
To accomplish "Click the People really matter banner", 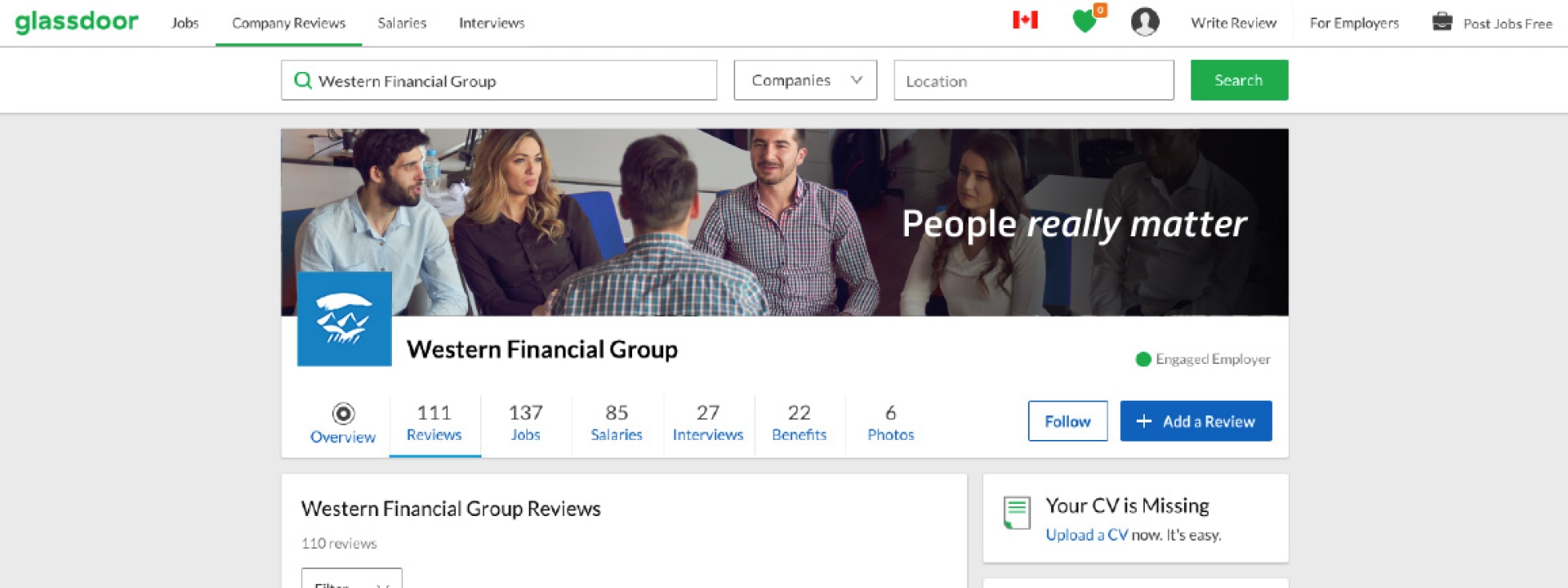I will click(x=785, y=222).
